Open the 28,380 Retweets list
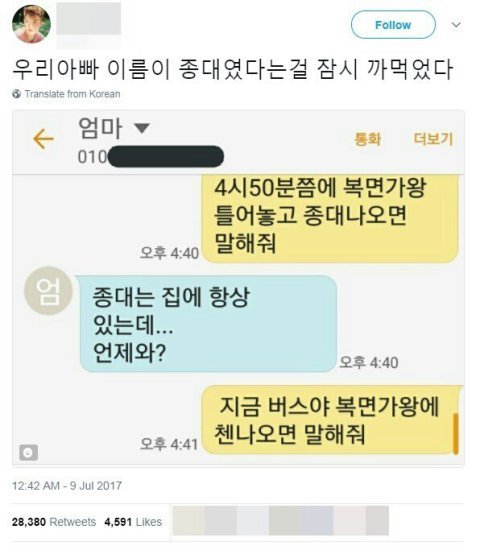 54,522
